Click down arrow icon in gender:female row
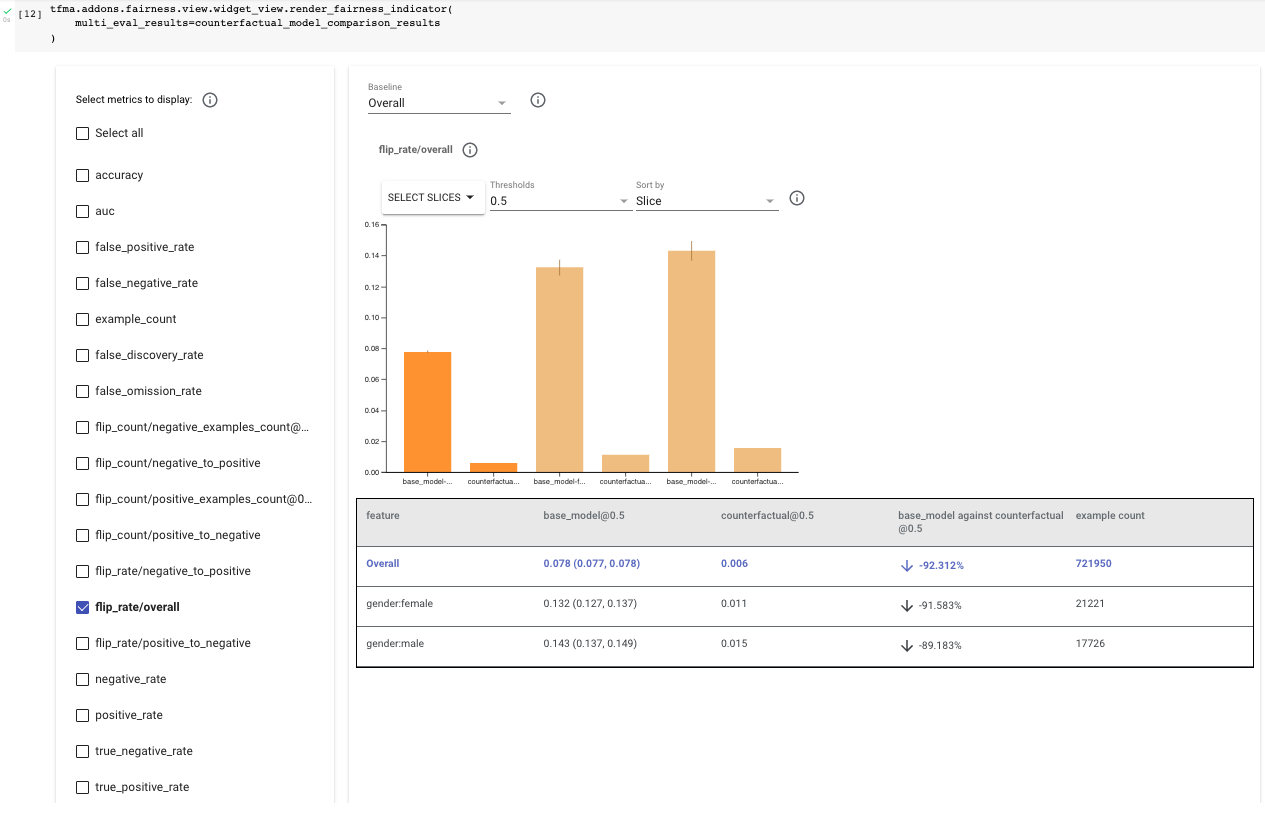1265x814 pixels. pos(907,605)
